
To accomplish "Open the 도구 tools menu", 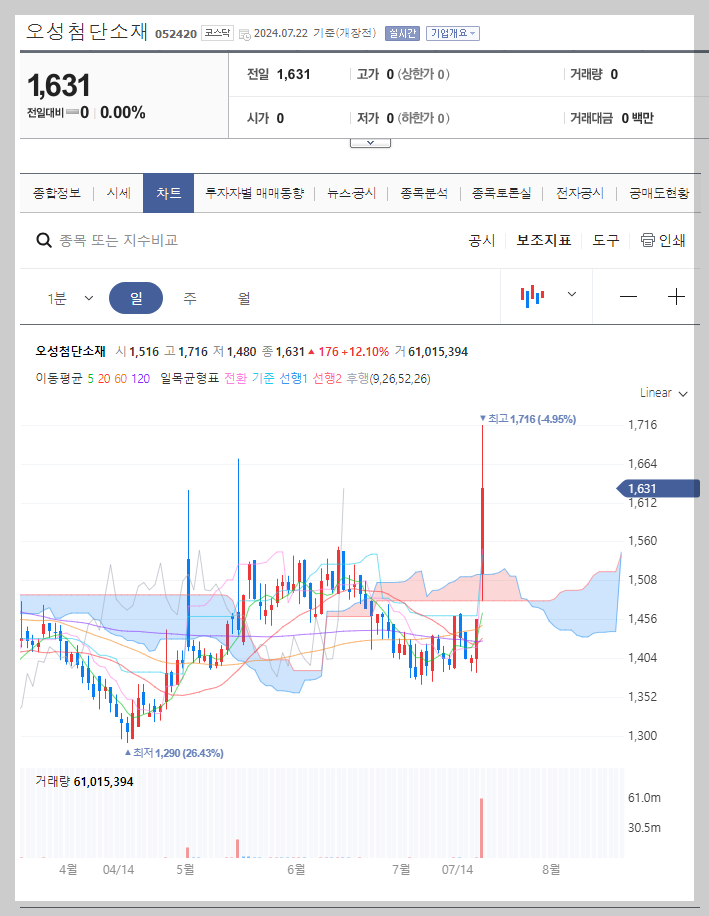I will (604, 240).
